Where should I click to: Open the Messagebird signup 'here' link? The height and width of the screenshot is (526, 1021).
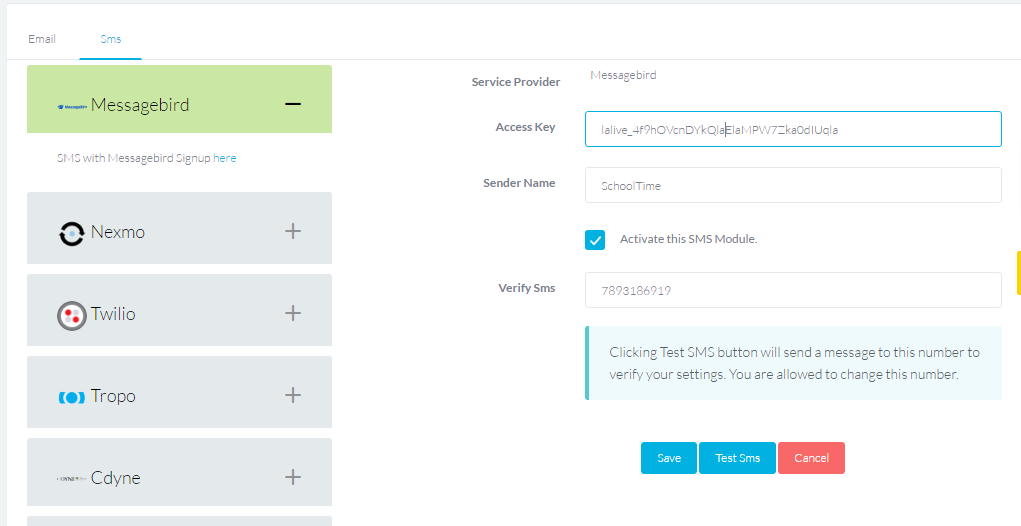pyautogui.click(x=225, y=158)
